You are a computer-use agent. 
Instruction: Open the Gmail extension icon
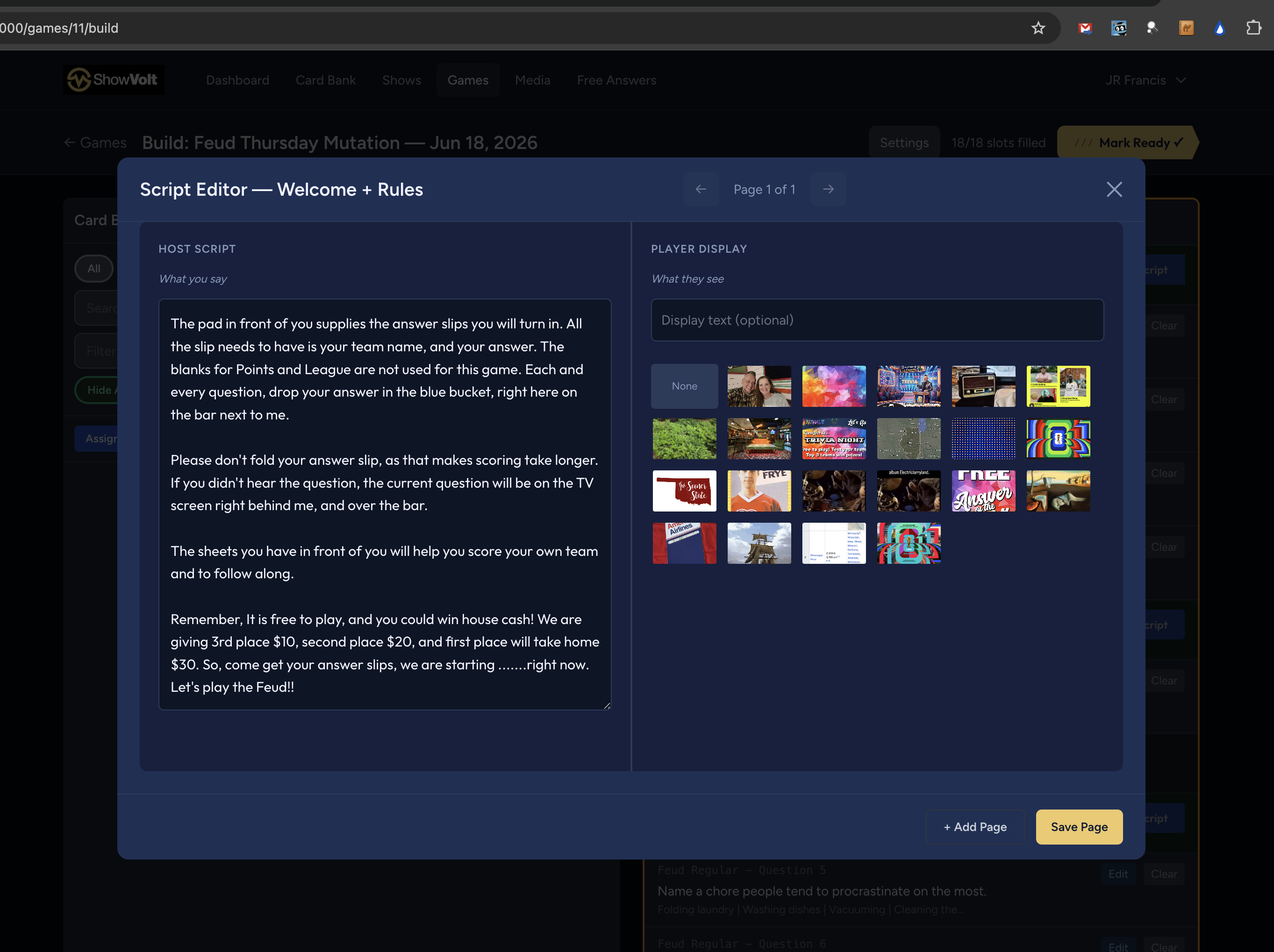click(x=1085, y=28)
